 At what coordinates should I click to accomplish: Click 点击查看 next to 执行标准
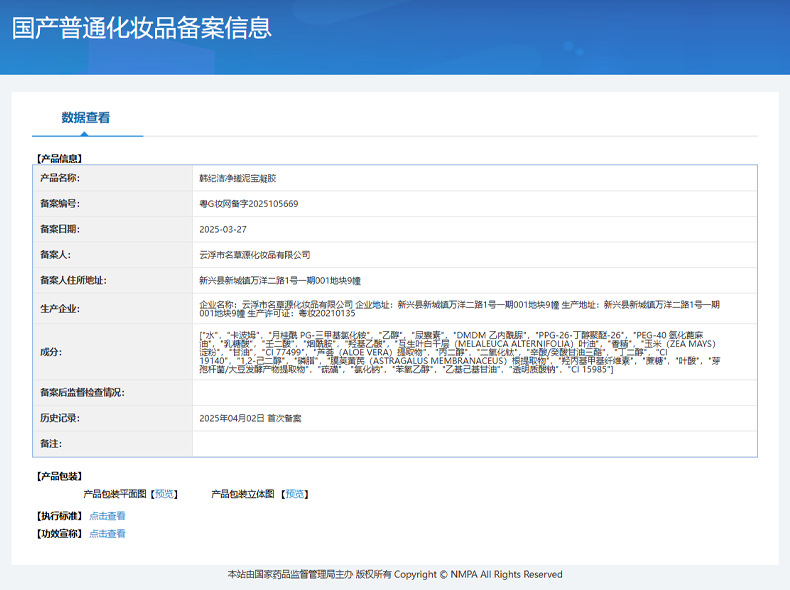107,516
